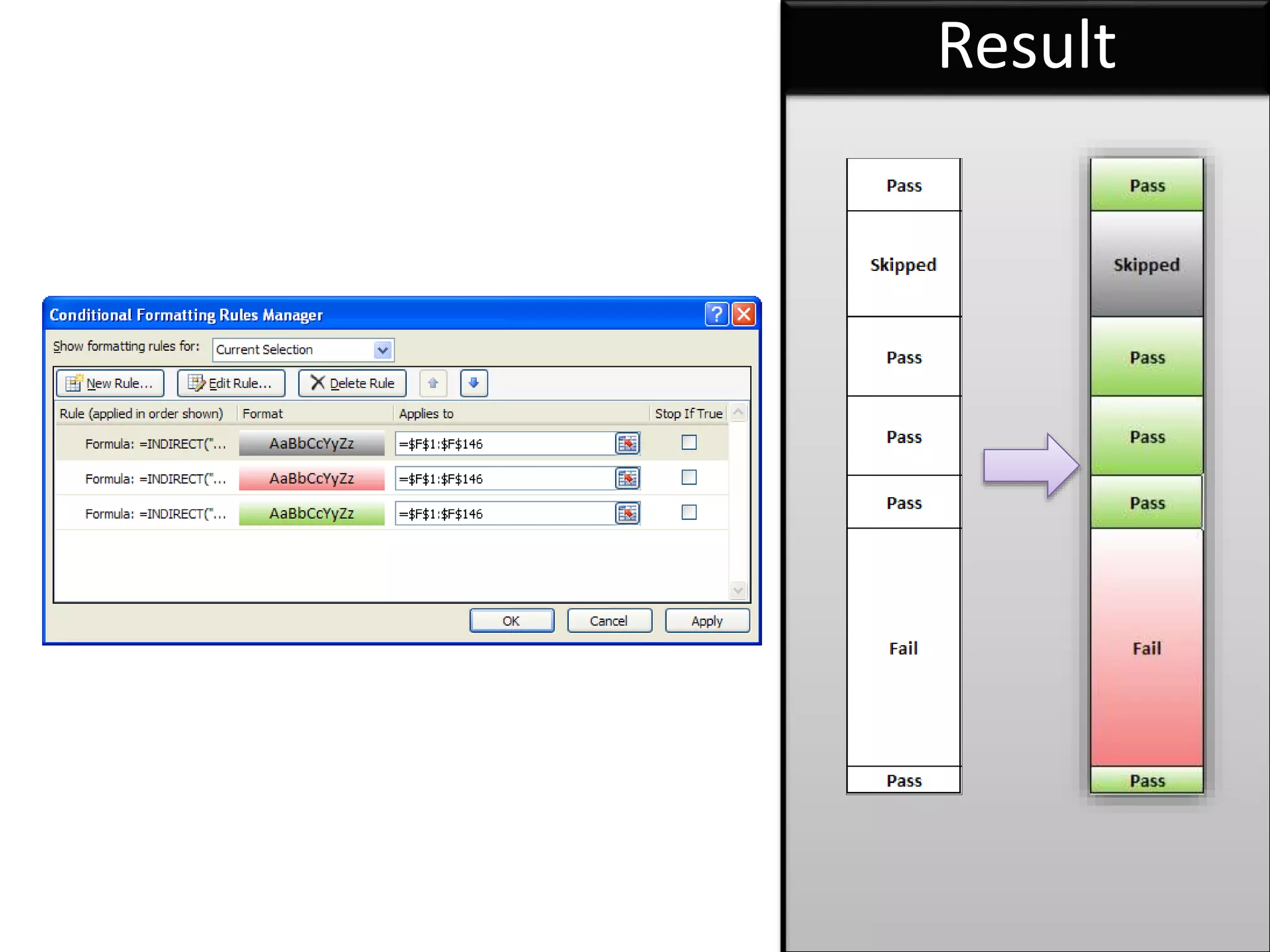Click the rules list scroll up arrow

[x=738, y=413]
